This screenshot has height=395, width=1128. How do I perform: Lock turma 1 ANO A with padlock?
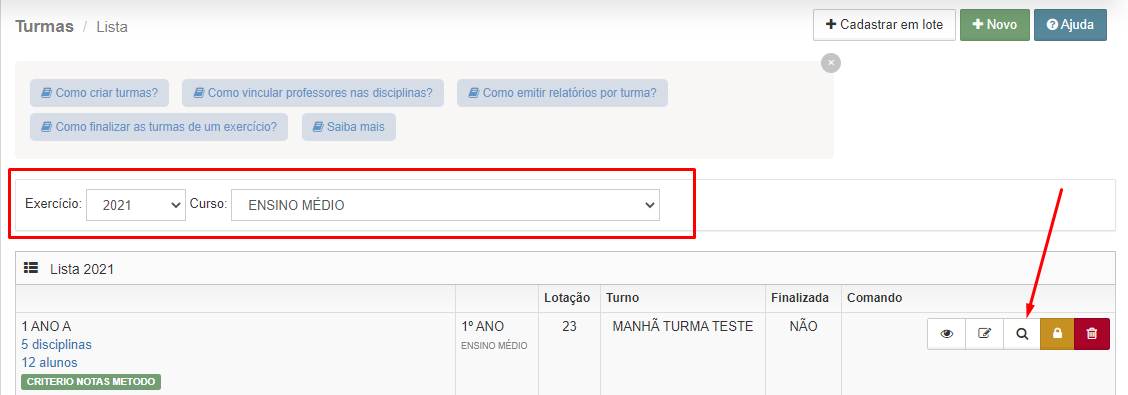pyautogui.click(x=1058, y=334)
